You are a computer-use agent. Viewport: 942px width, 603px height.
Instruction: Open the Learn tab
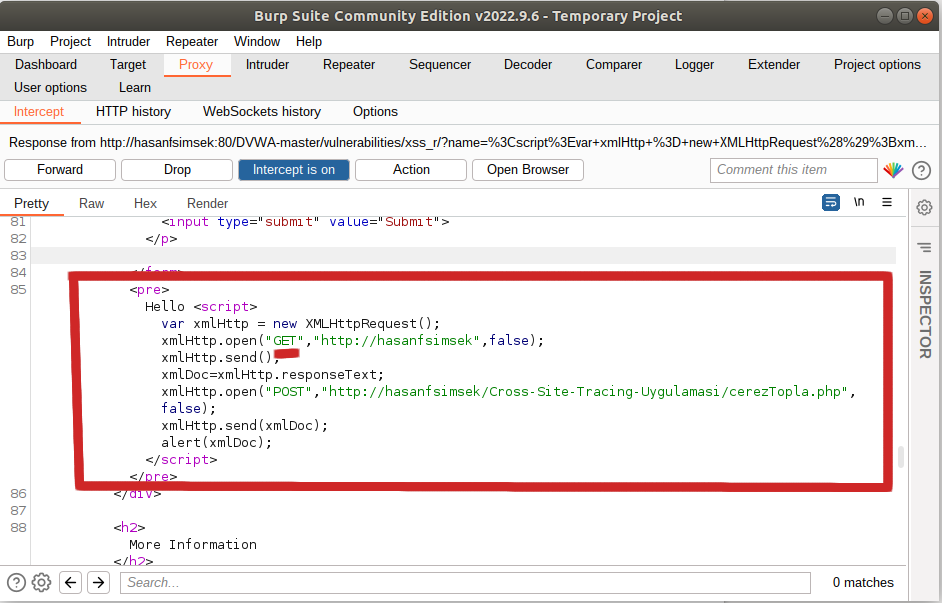(135, 88)
